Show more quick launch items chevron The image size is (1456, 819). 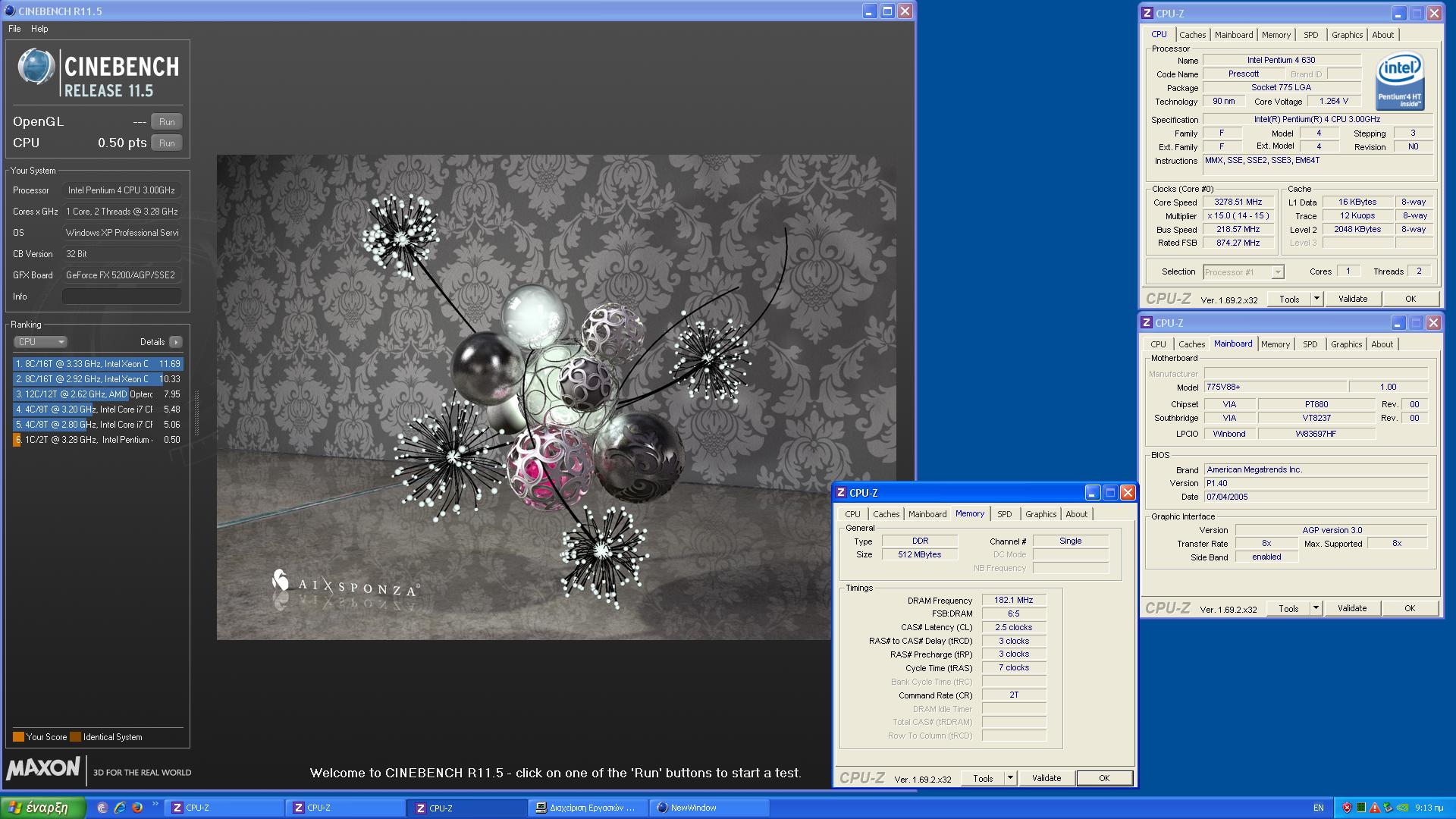tap(155, 804)
